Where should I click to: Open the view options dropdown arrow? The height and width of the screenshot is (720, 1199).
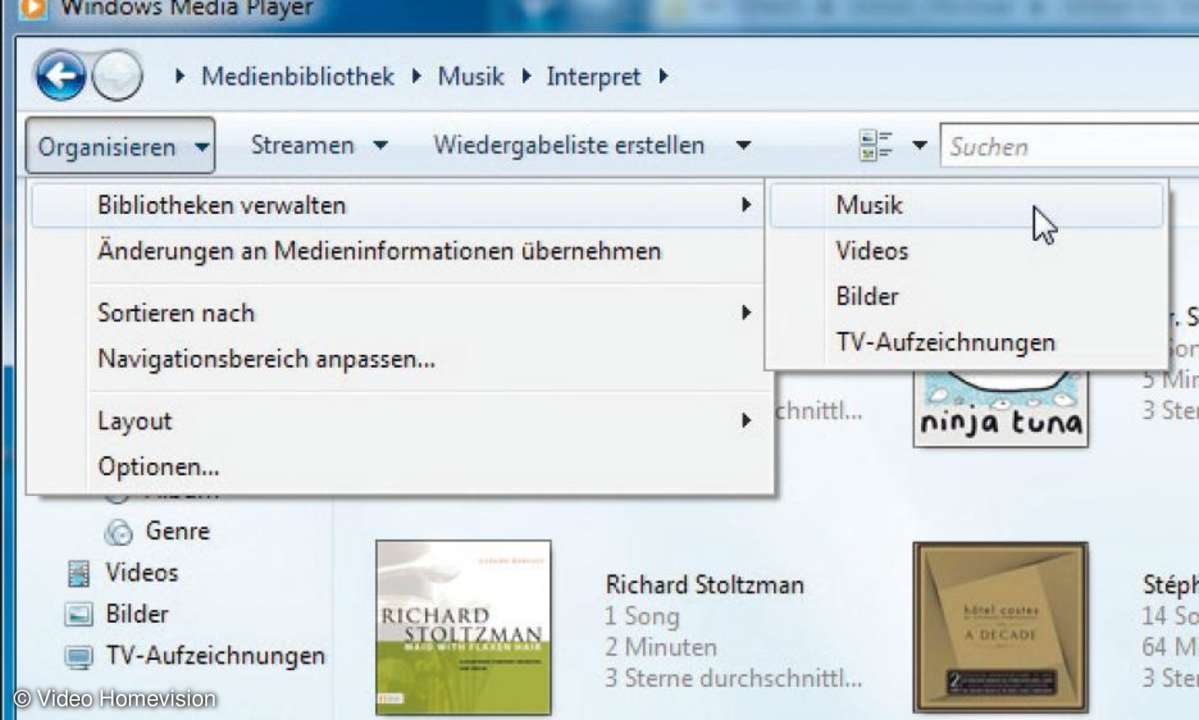click(x=920, y=145)
